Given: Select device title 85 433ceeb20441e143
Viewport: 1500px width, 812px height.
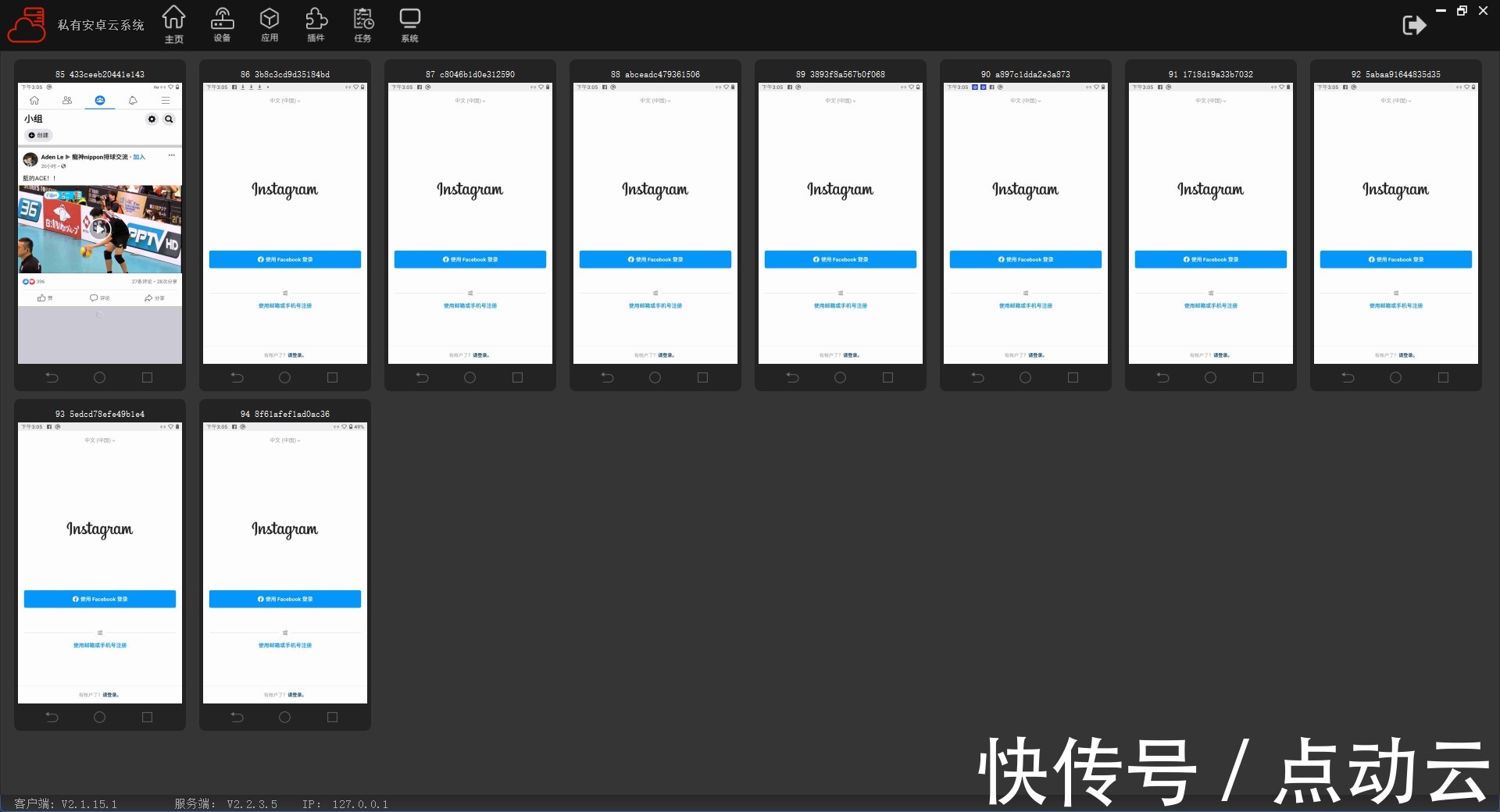Looking at the screenshot, I should pyautogui.click(x=100, y=74).
